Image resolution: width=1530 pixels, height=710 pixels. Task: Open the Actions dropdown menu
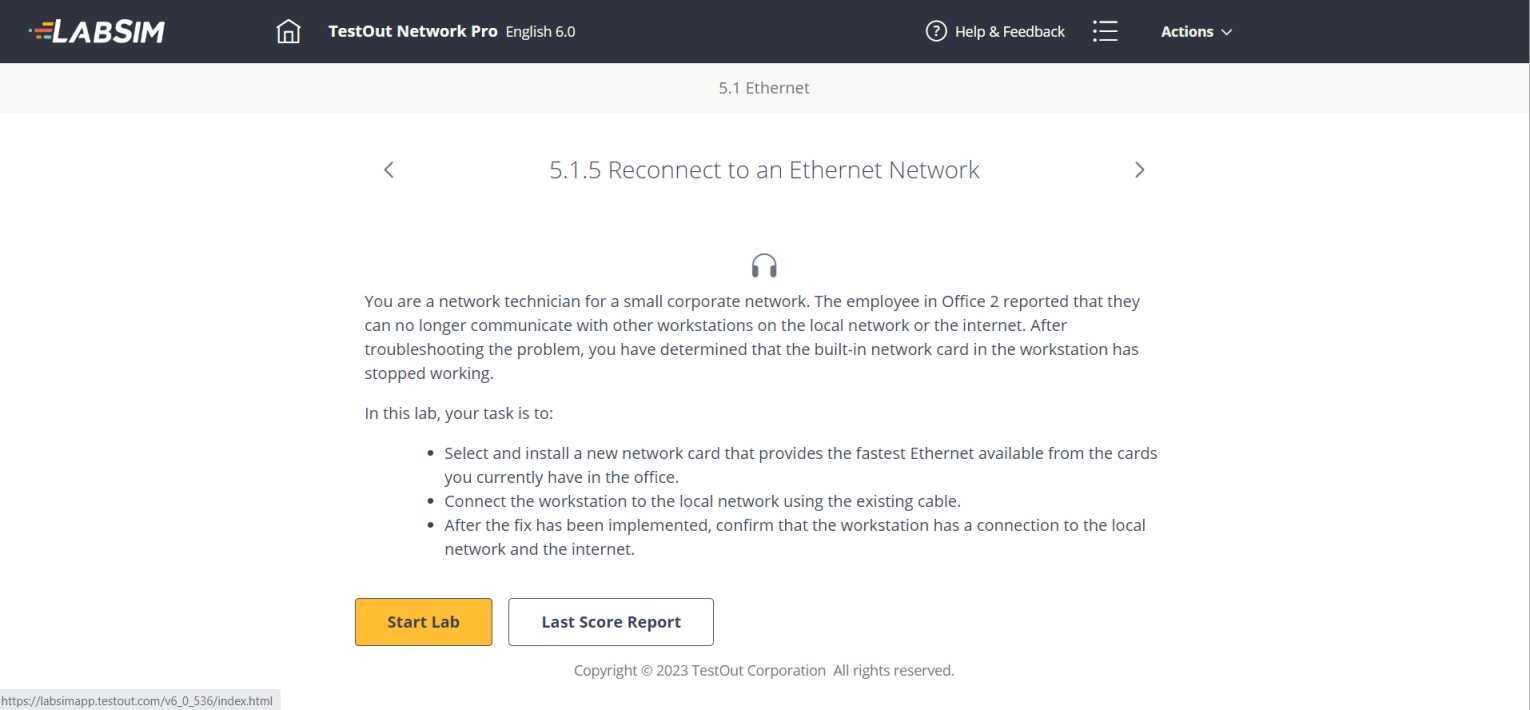1188,31
